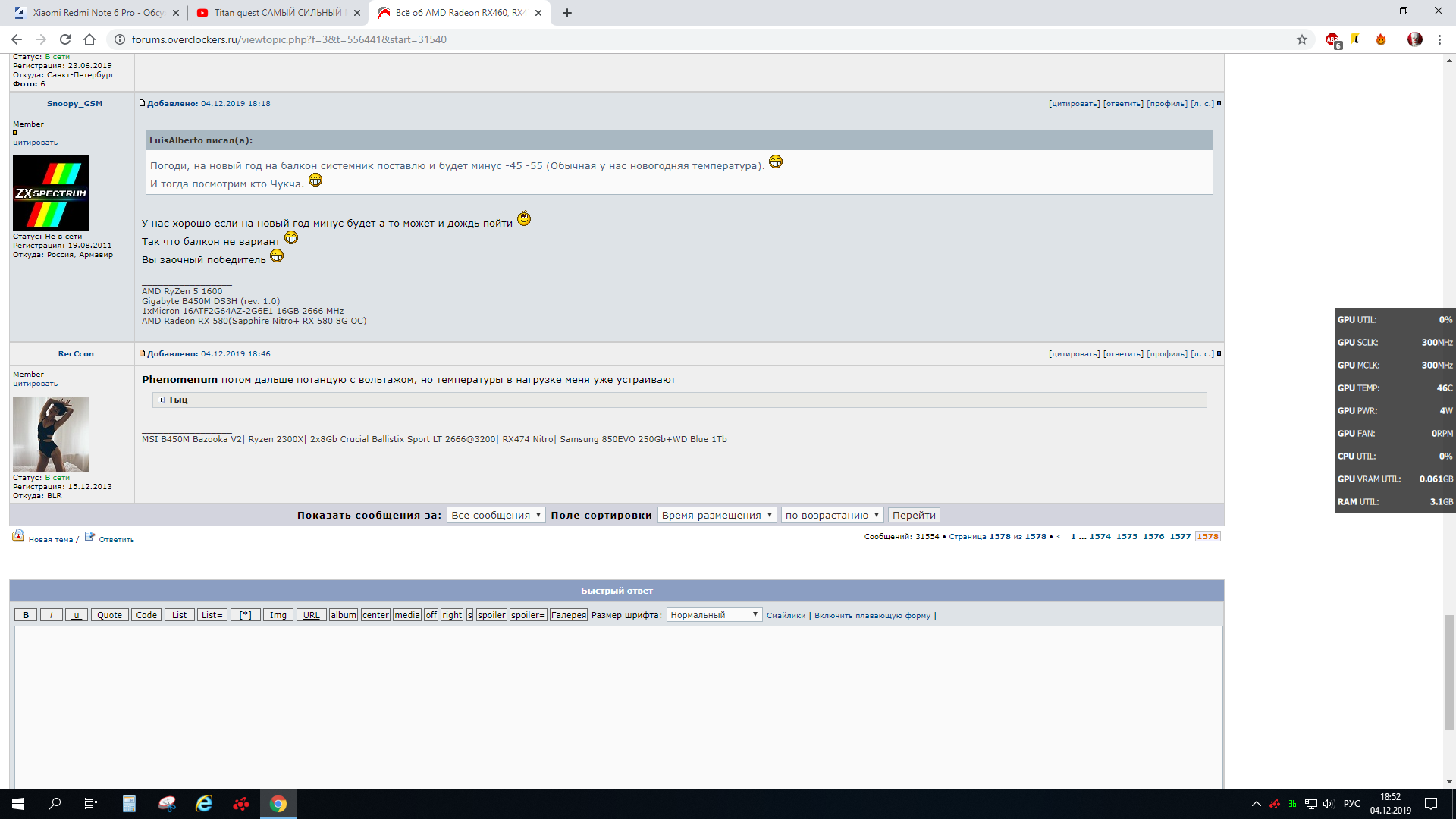Open Windows taskbar search icon
1456x819 pixels.
click(55, 804)
